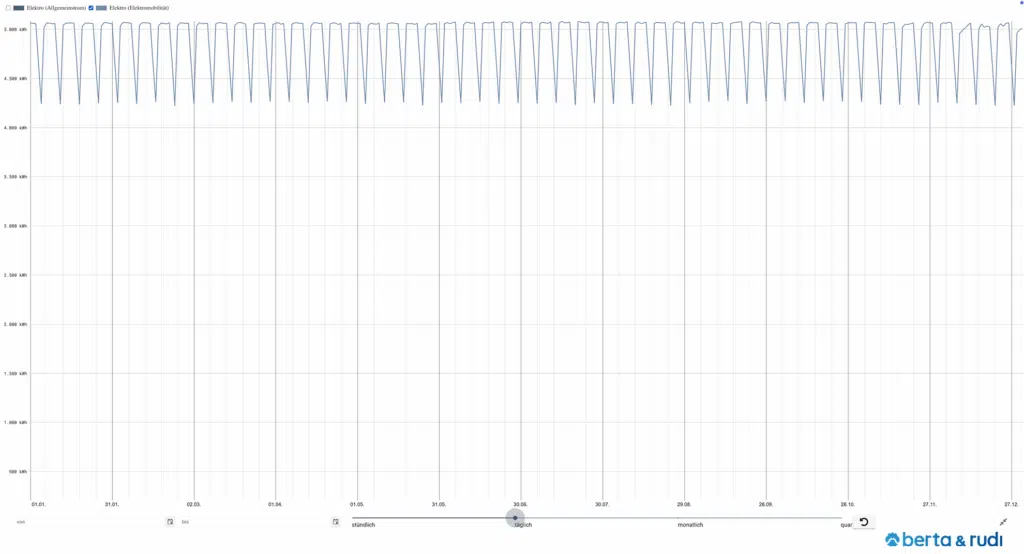
Task: Click the blue dot at top right
Action: [1009, 4]
